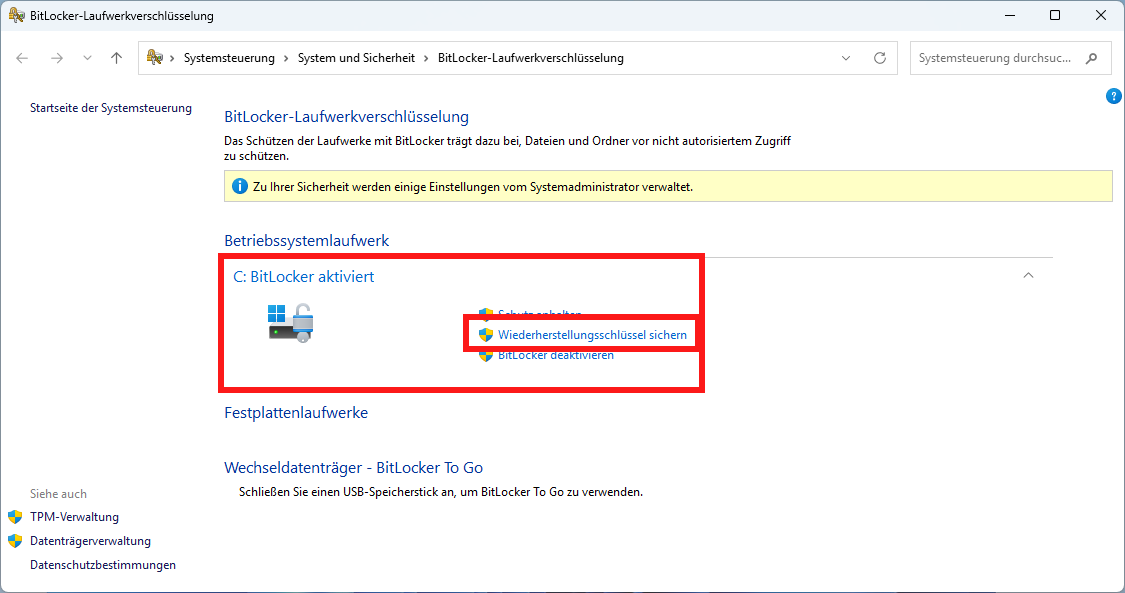Viewport: 1125px width, 593px height.
Task: Open help with the blue question mark
Action: 1114,96
